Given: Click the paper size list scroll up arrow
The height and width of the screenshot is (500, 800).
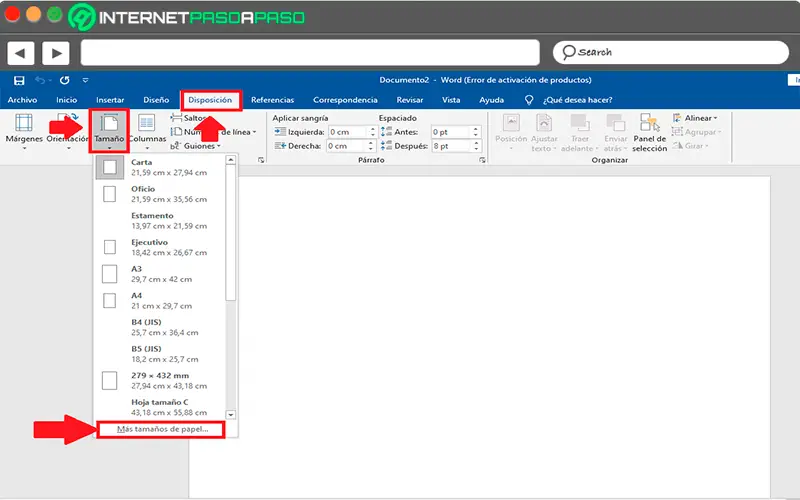Looking at the screenshot, I should tap(231, 160).
